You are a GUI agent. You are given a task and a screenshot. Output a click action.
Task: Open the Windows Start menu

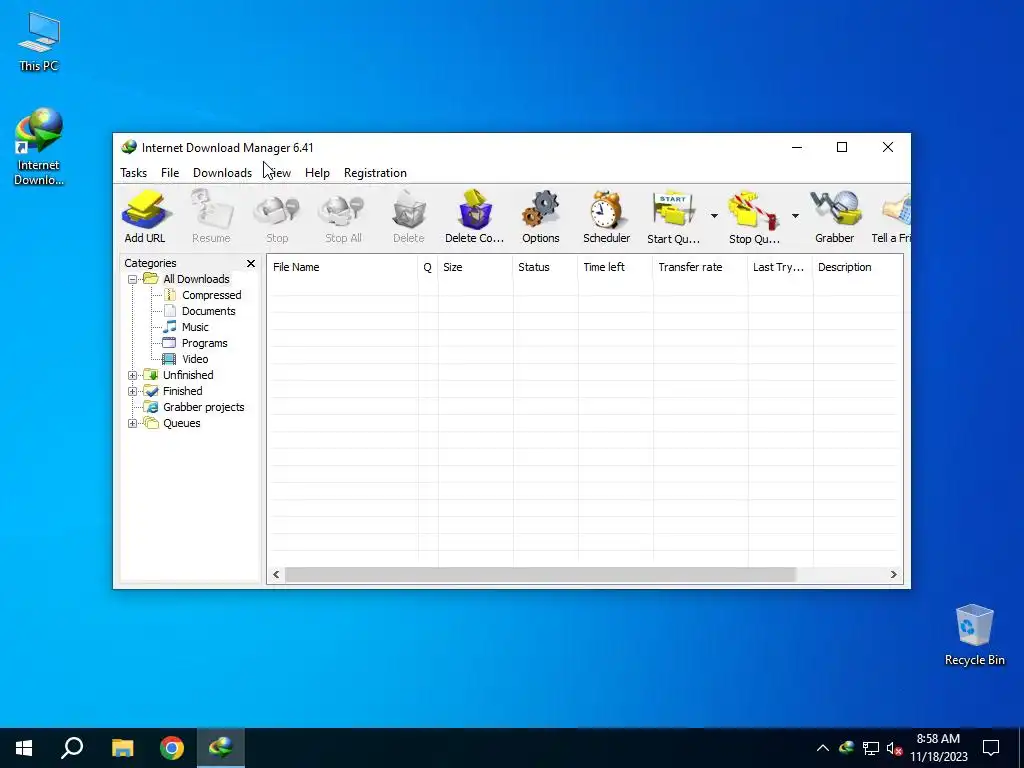point(24,748)
